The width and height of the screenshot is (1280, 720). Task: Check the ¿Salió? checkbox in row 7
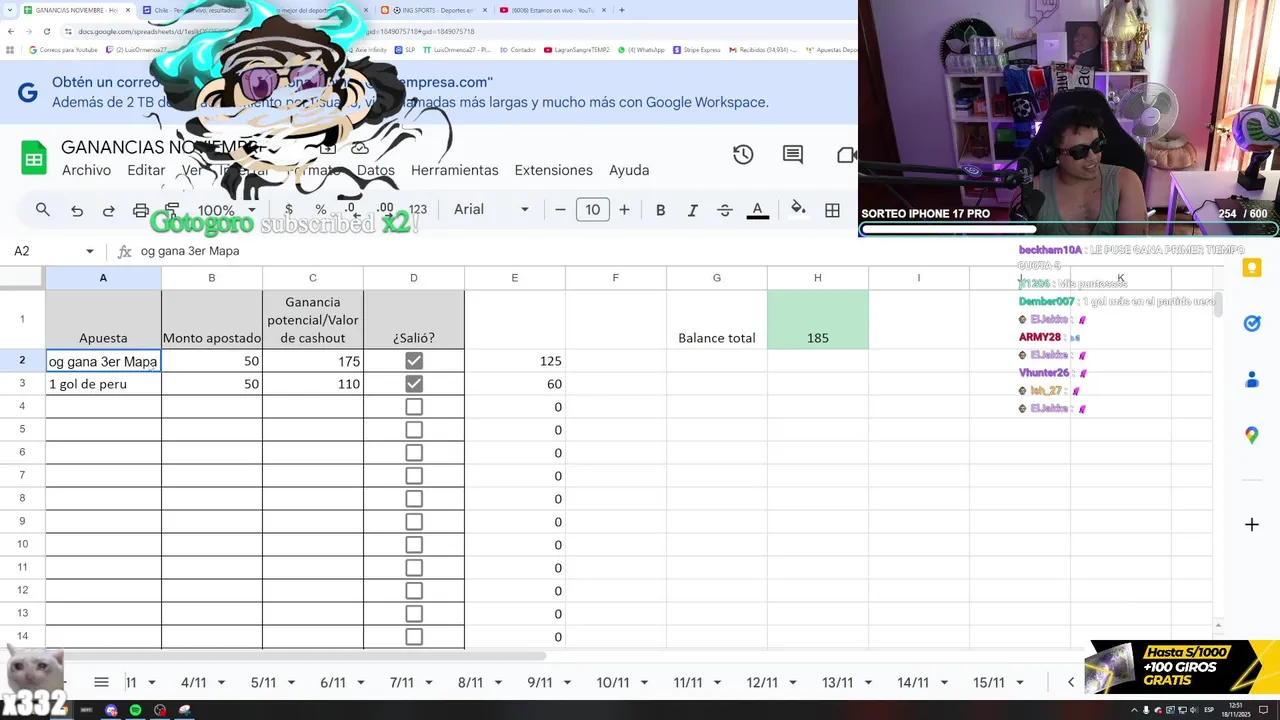click(414, 476)
